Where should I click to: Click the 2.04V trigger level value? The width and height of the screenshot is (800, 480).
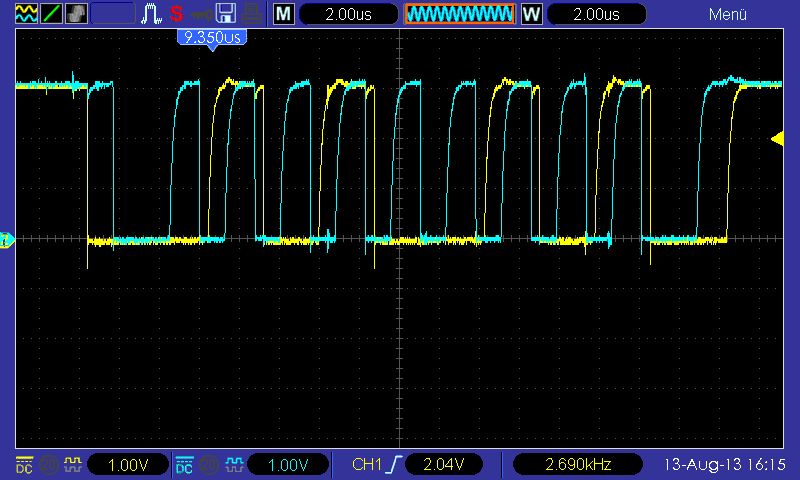click(x=444, y=465)
